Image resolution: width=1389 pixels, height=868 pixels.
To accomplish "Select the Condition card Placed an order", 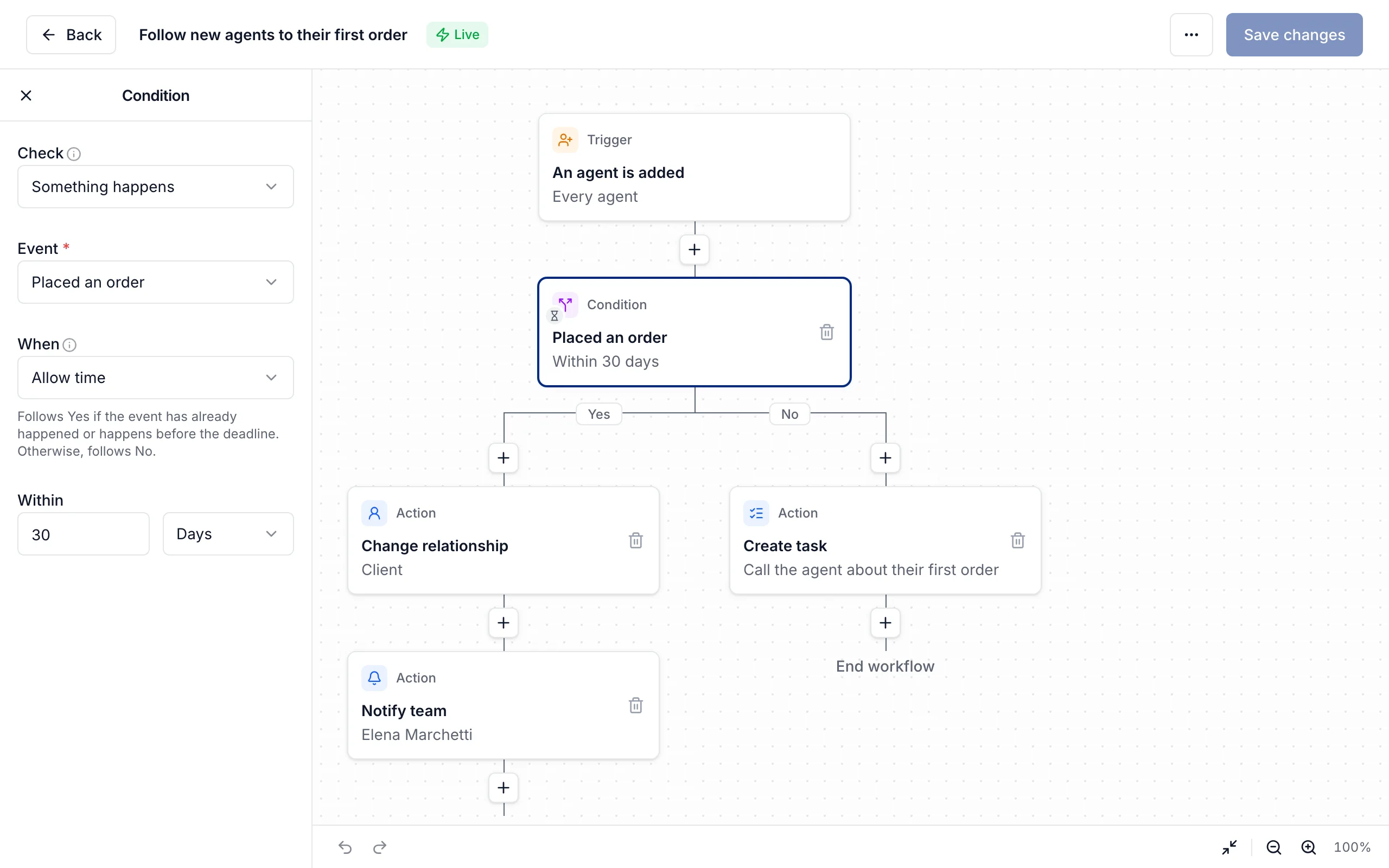I will (694, 332).
